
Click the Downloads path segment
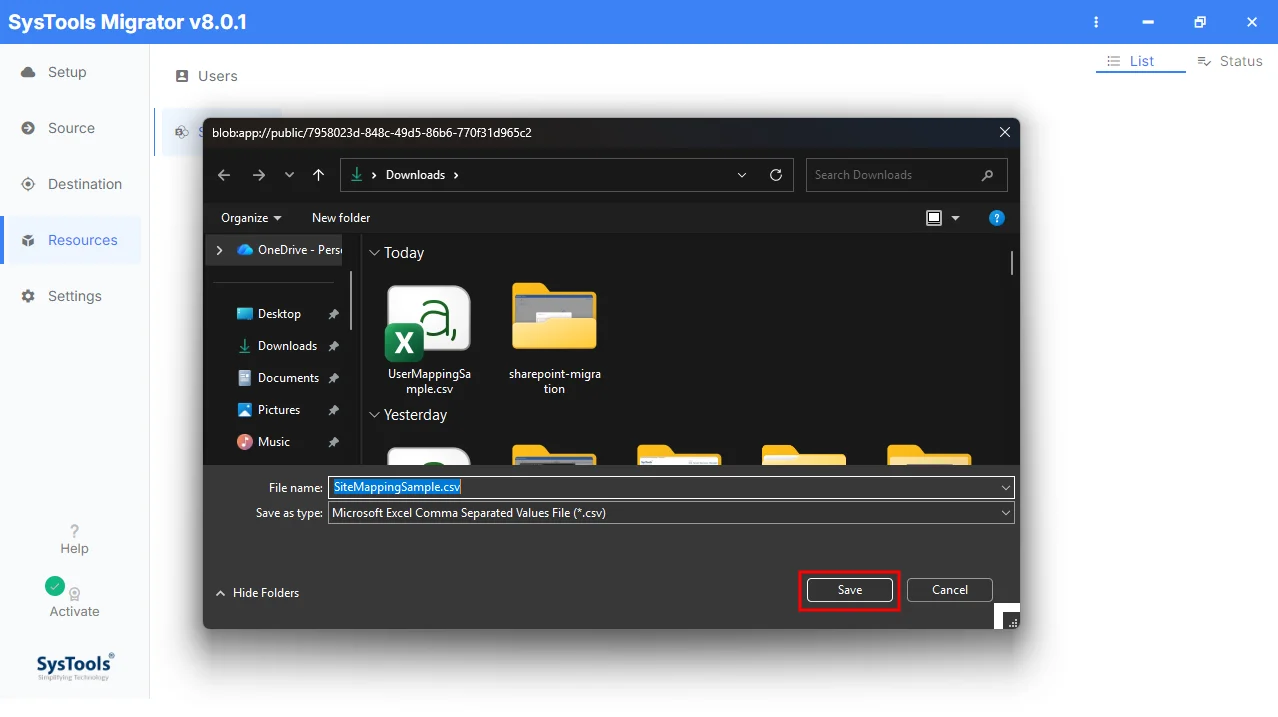[x=415, y=175]
